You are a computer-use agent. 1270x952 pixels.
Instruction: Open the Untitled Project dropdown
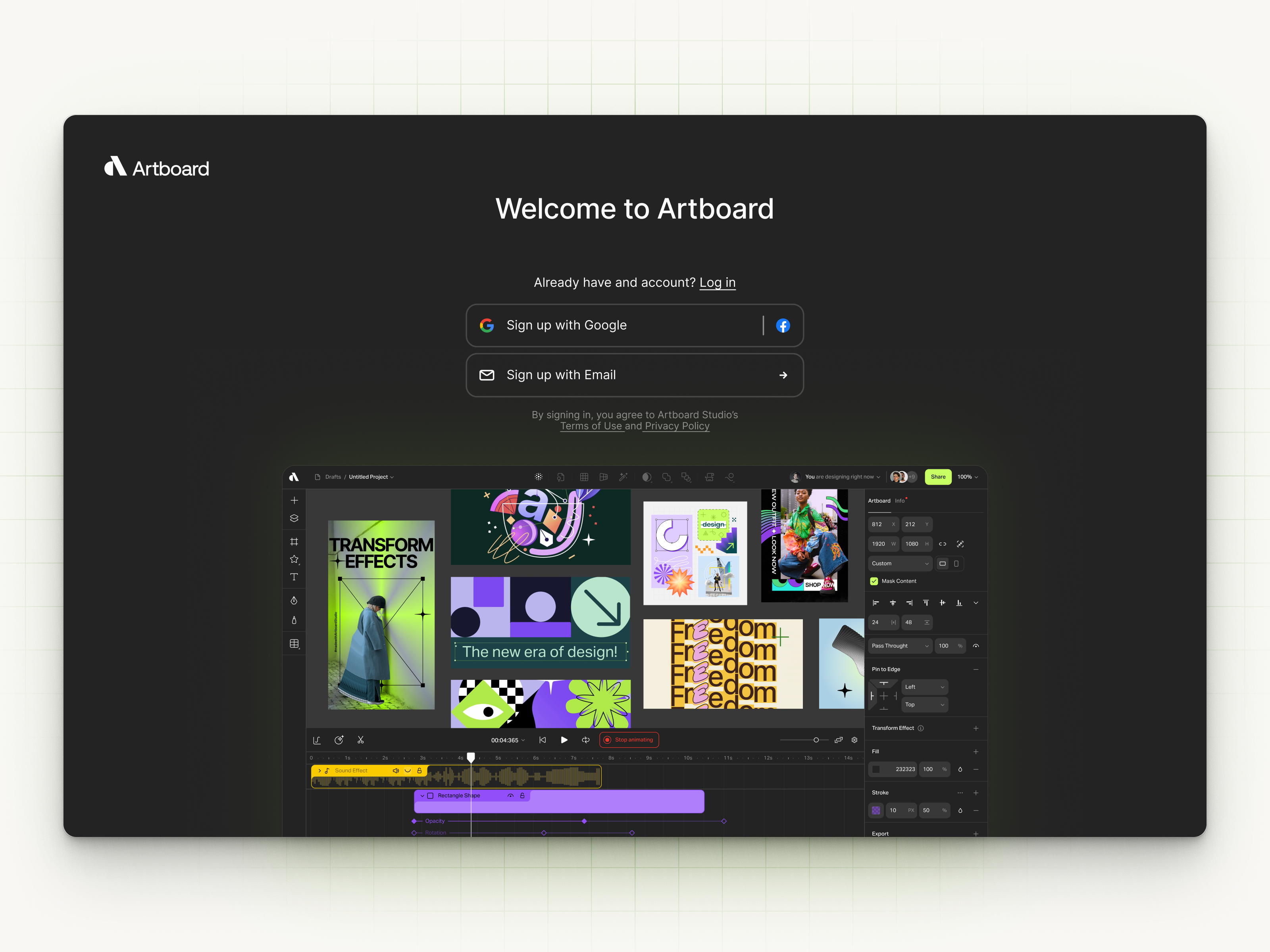coord(371,477)
